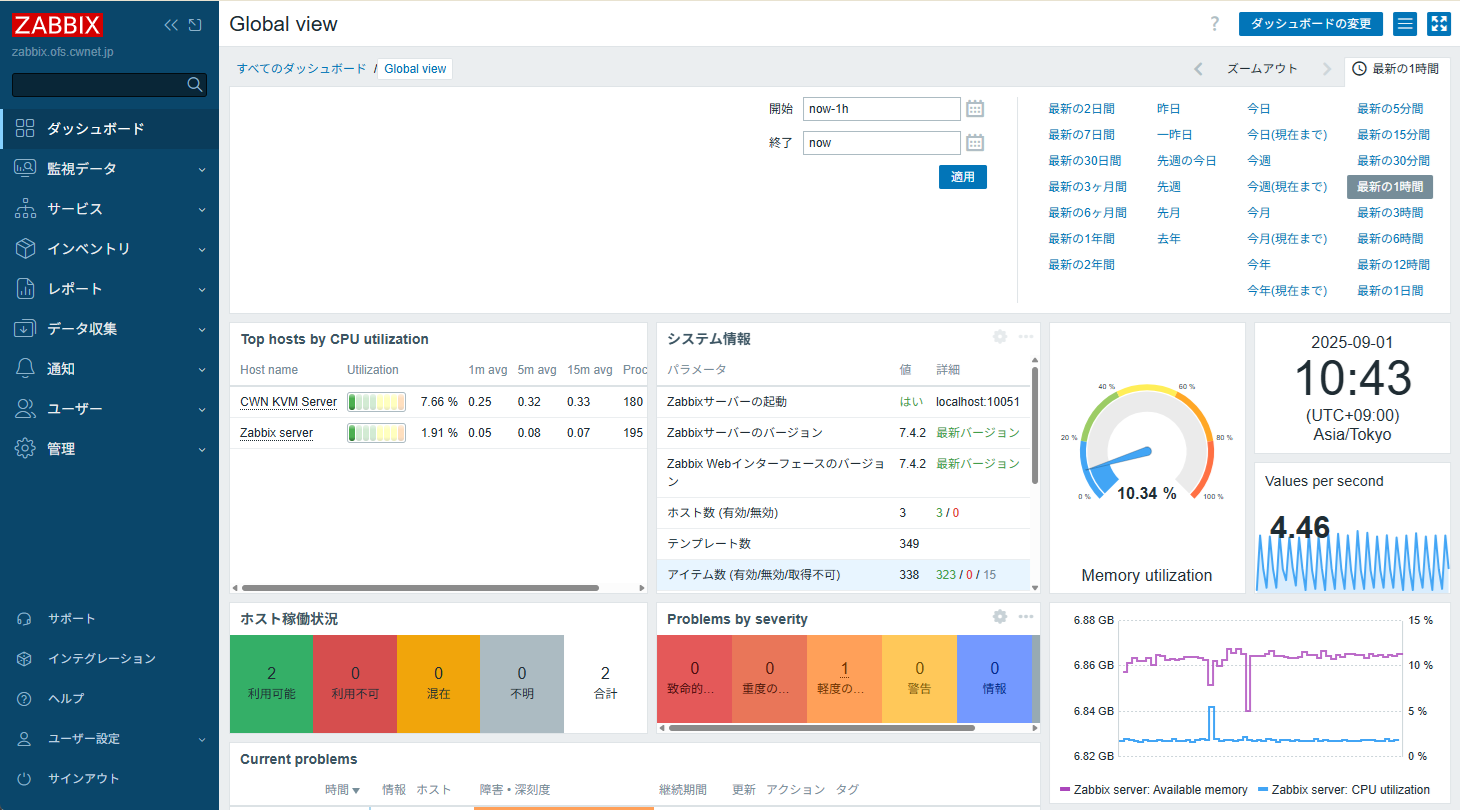Open the end date calendar picker

(x=975, y=143)
